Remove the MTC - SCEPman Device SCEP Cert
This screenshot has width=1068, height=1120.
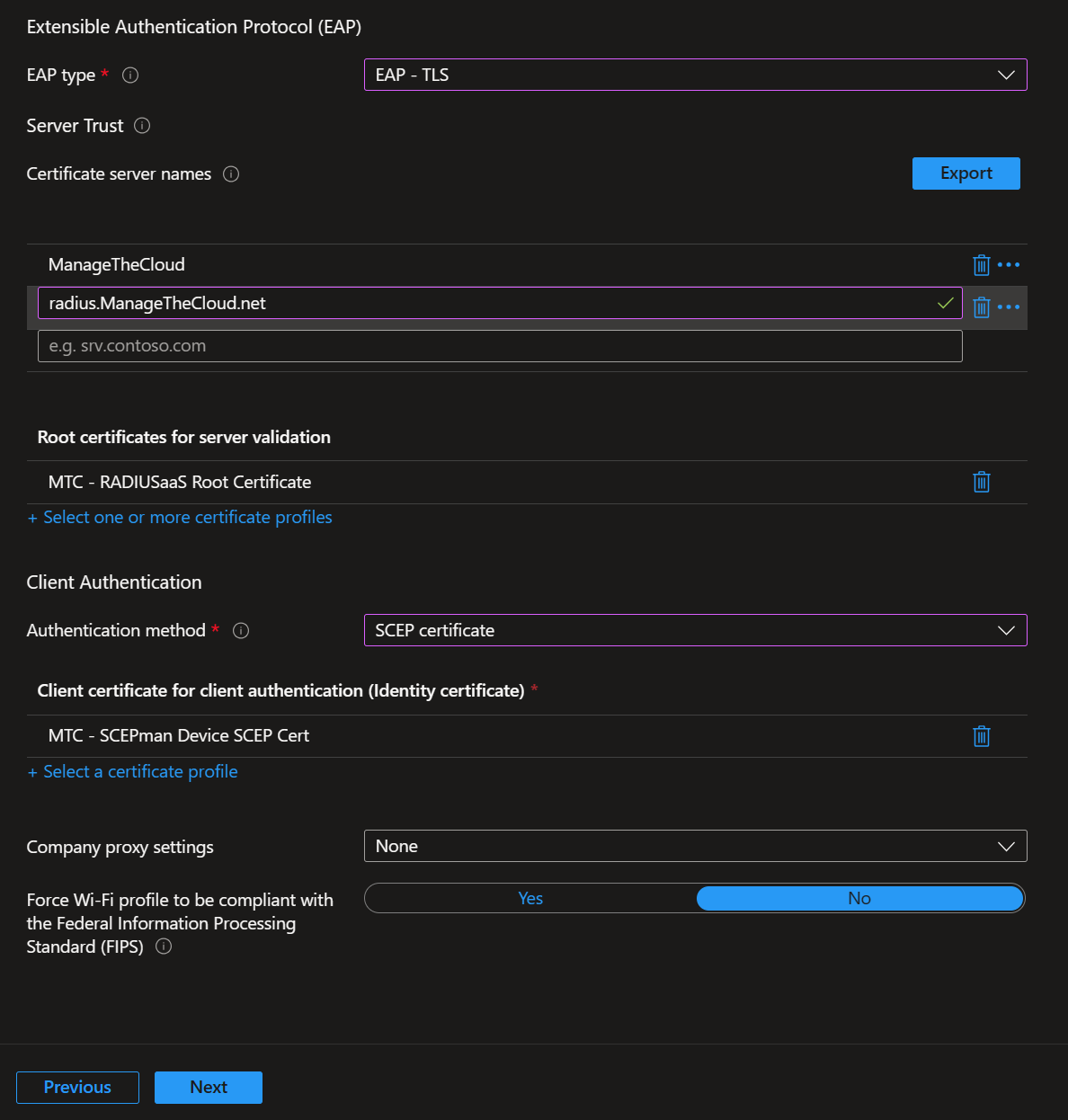point(981,736)
